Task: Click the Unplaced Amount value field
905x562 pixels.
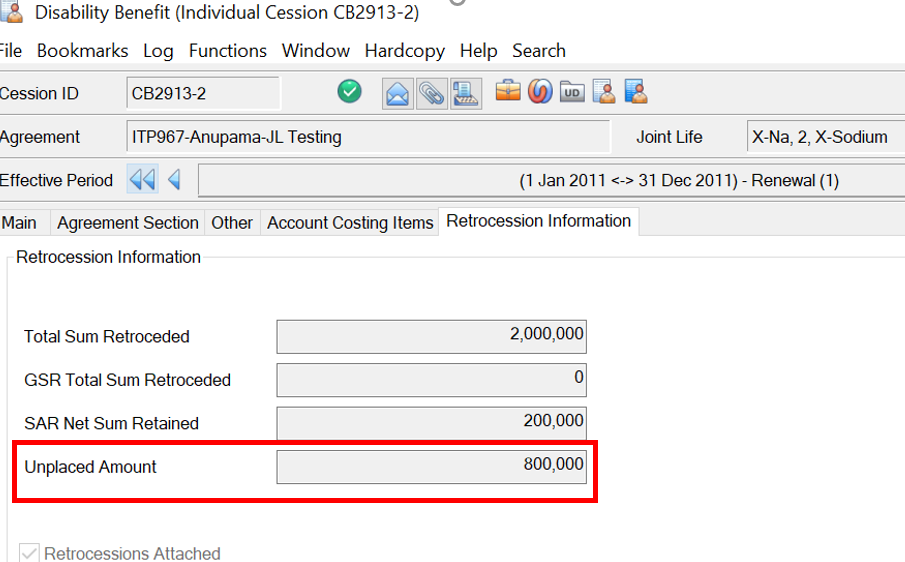Action: click(431, 467)
